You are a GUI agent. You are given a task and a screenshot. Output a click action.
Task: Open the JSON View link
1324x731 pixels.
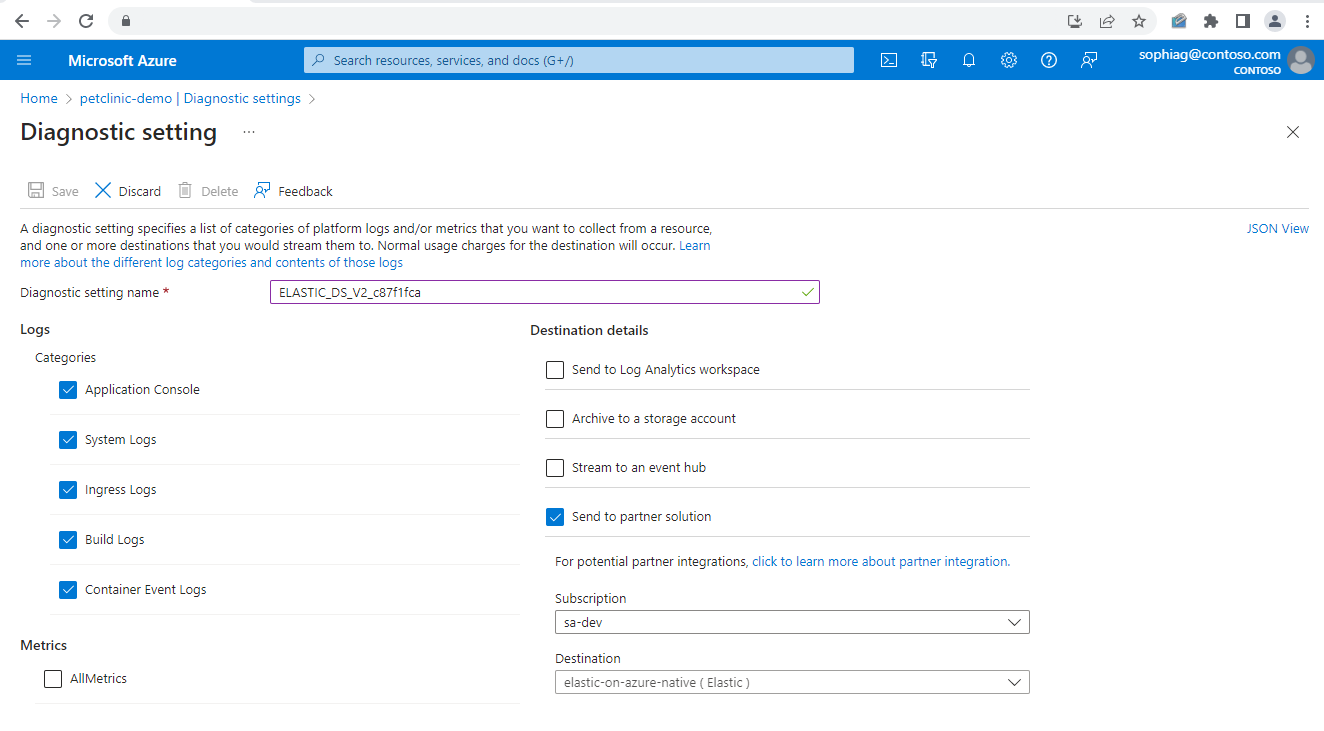coord(1277,229)
